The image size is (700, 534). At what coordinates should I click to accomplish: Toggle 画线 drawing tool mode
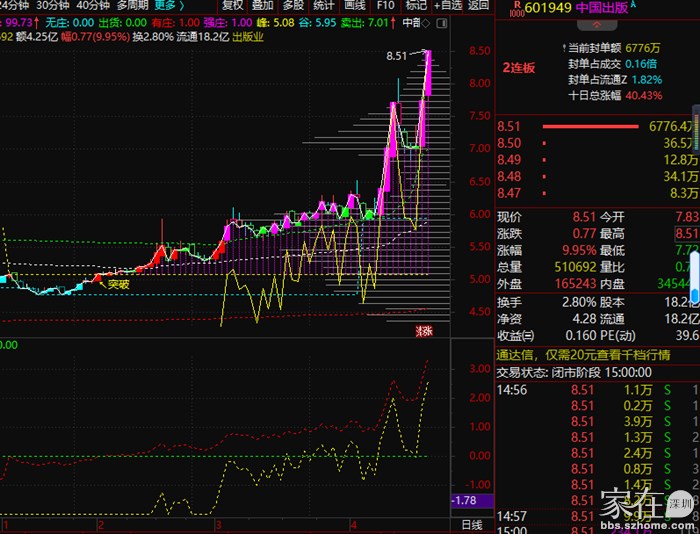[x=354, y=6]
